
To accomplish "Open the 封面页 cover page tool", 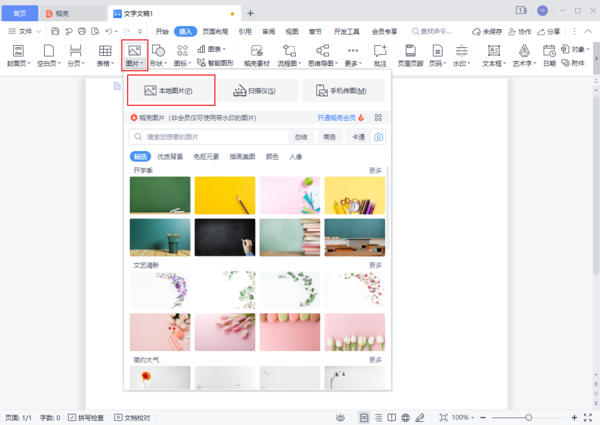I will click(x=18, y=55).
